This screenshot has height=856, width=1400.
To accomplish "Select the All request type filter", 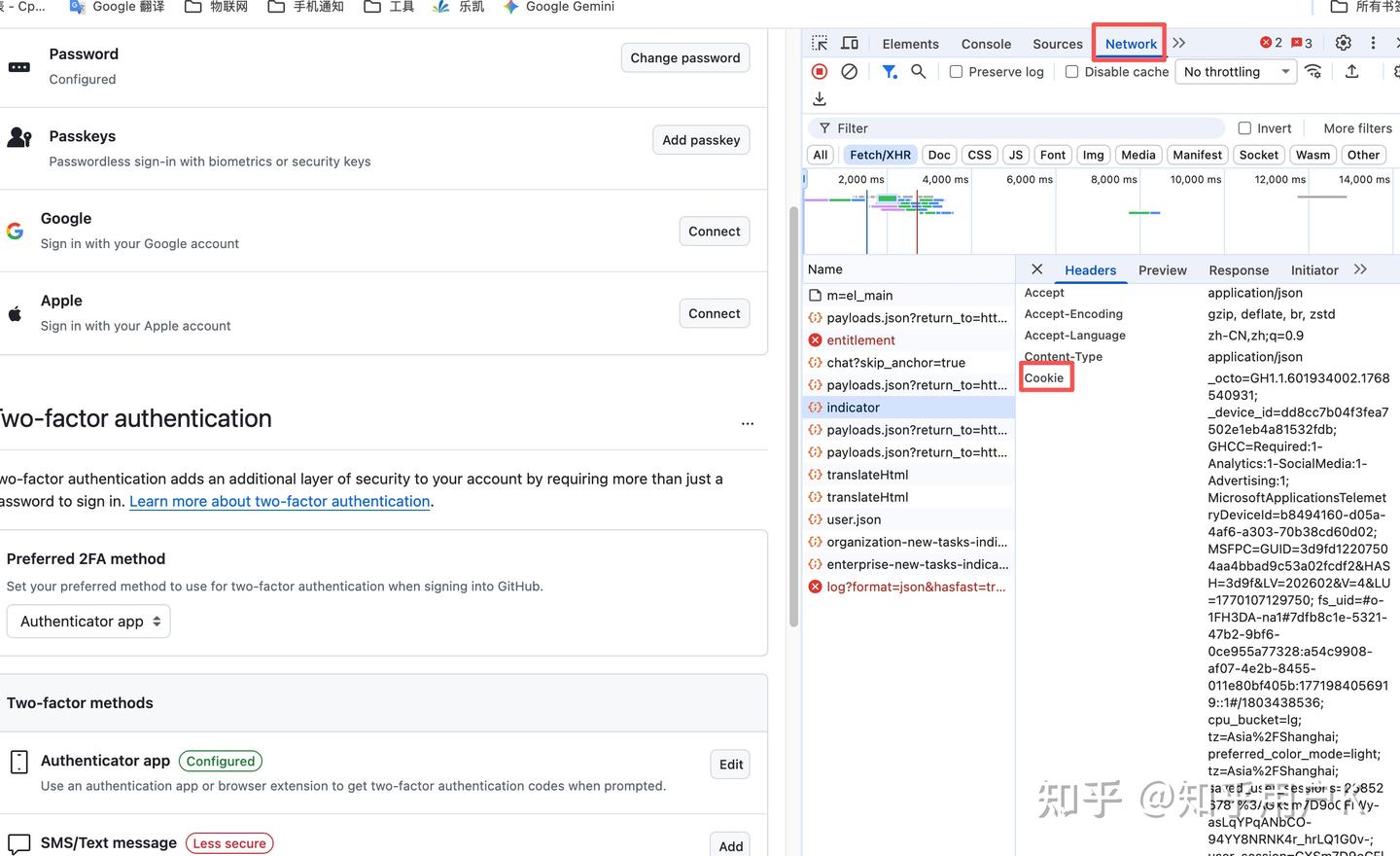I will [821, 155].
